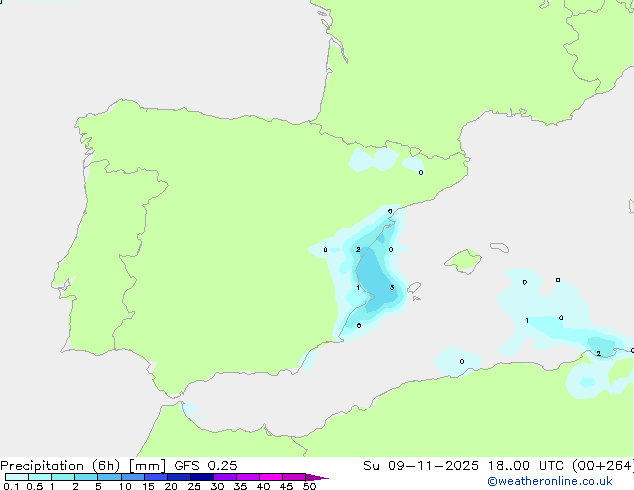634x490 pixels.
Task: Select the legend swatch between 40 and 45
Action: [271, 477]
